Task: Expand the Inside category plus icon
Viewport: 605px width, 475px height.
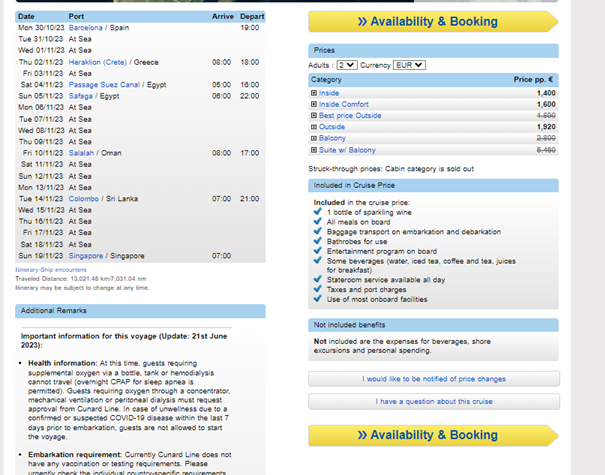Action: click(x=314, y=93)
